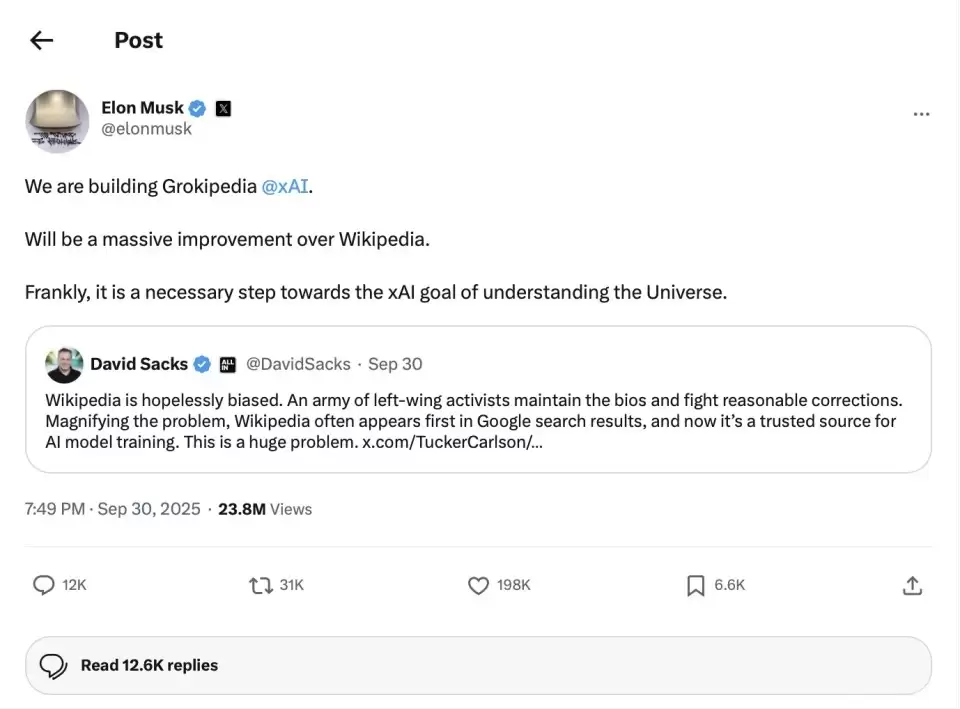Click the X affiliation badge beside Elon Musk
960x709 pixels.
(x=223, y=108)
